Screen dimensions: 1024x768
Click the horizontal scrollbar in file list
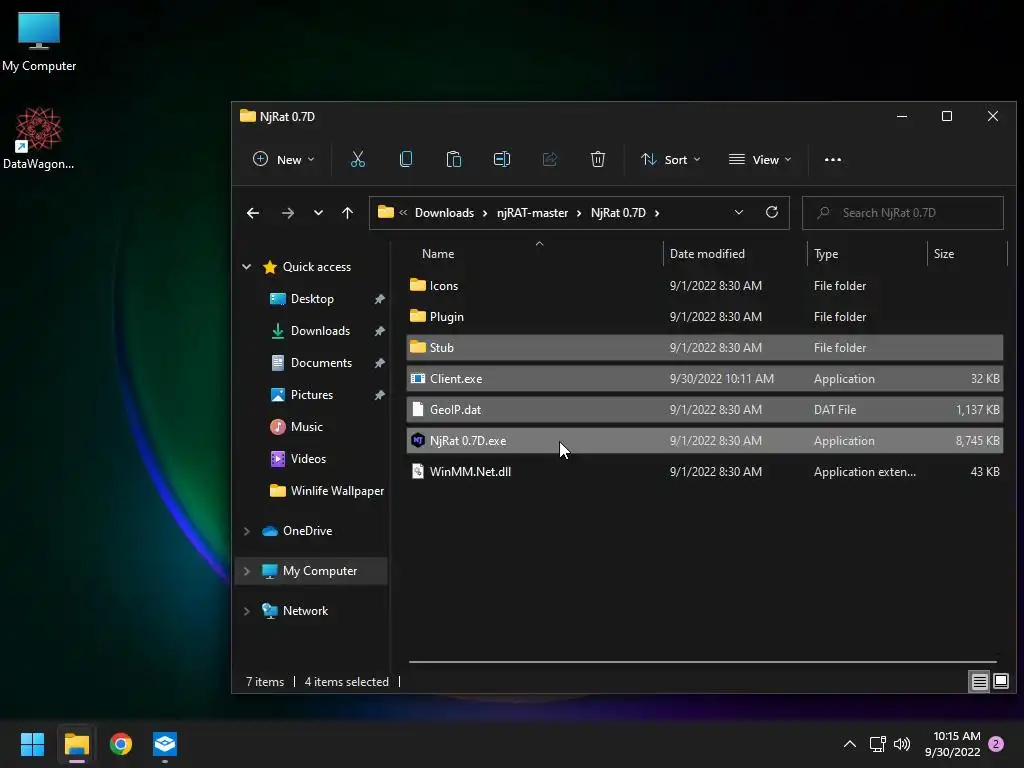703,662
